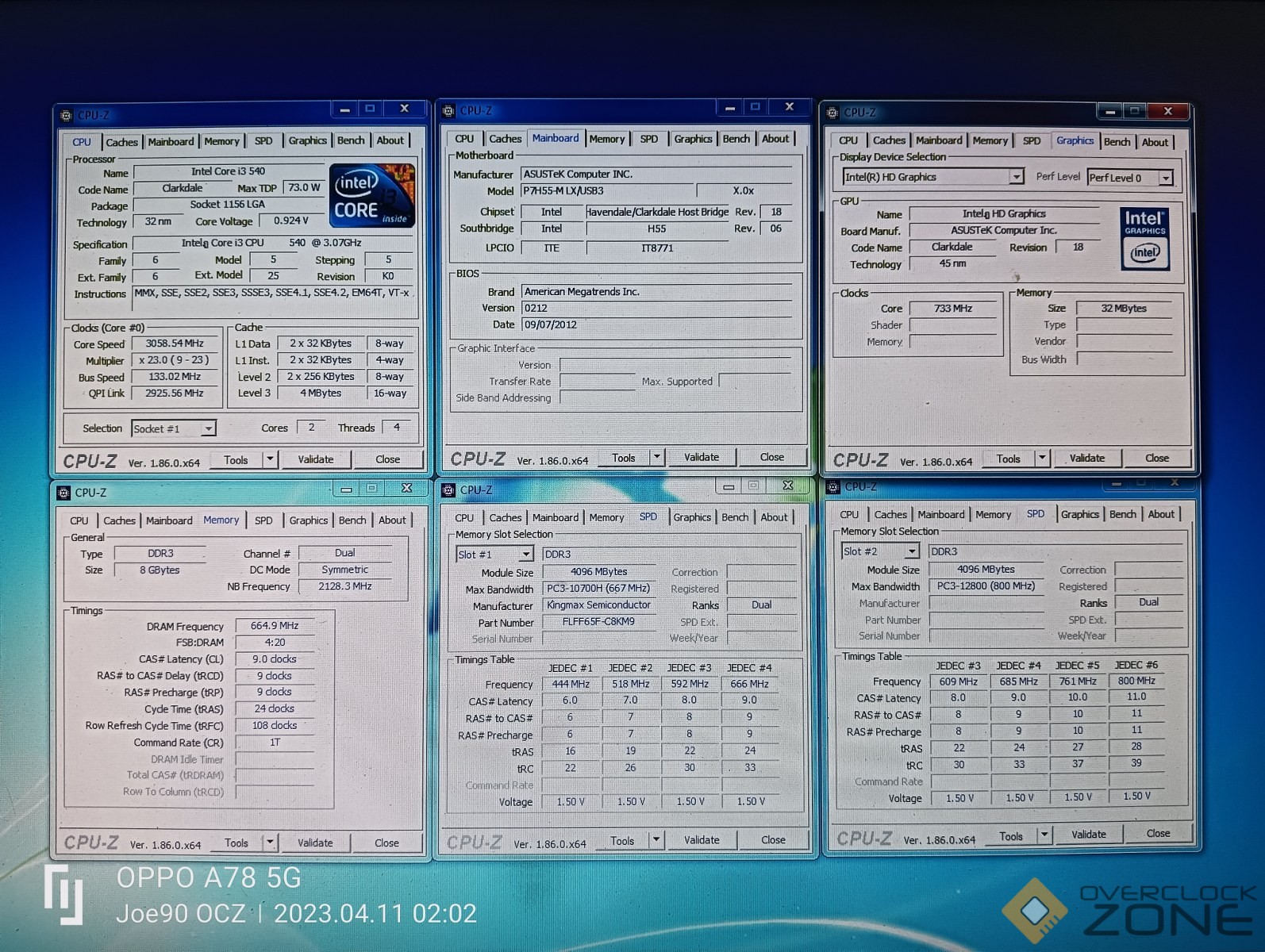The height and width of the screenshot is (952, 1265).
Task: Click part number FLFF65F-C8KM9
Action: pyautogui.click(x=599, y=622)
